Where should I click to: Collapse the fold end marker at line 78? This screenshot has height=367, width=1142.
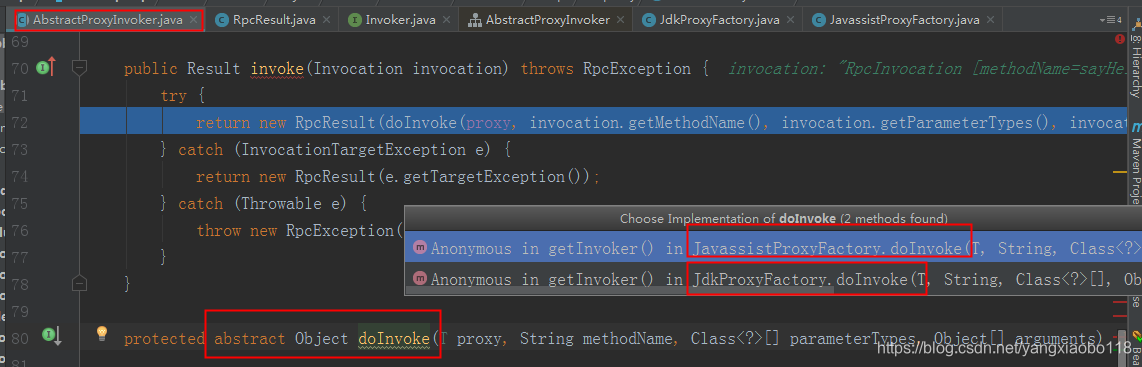point(80,283)
